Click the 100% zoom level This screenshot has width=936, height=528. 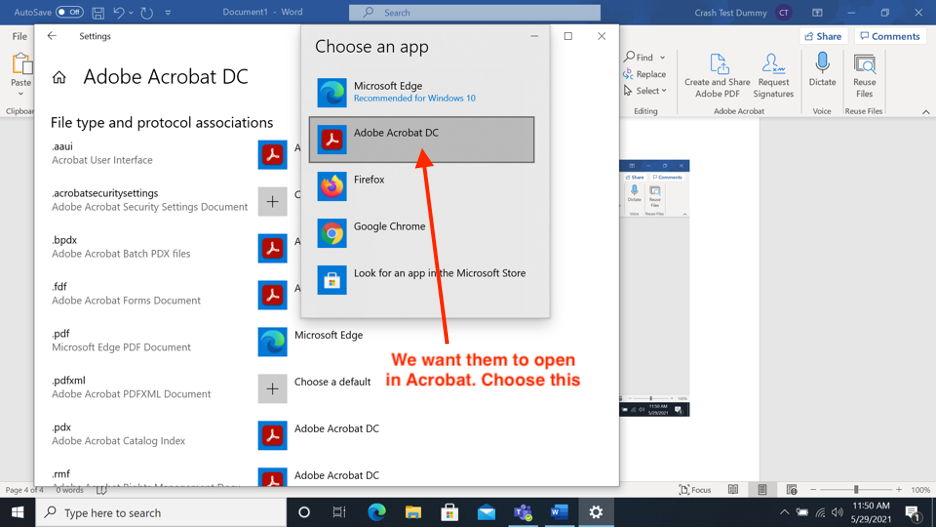coord(920,490)
